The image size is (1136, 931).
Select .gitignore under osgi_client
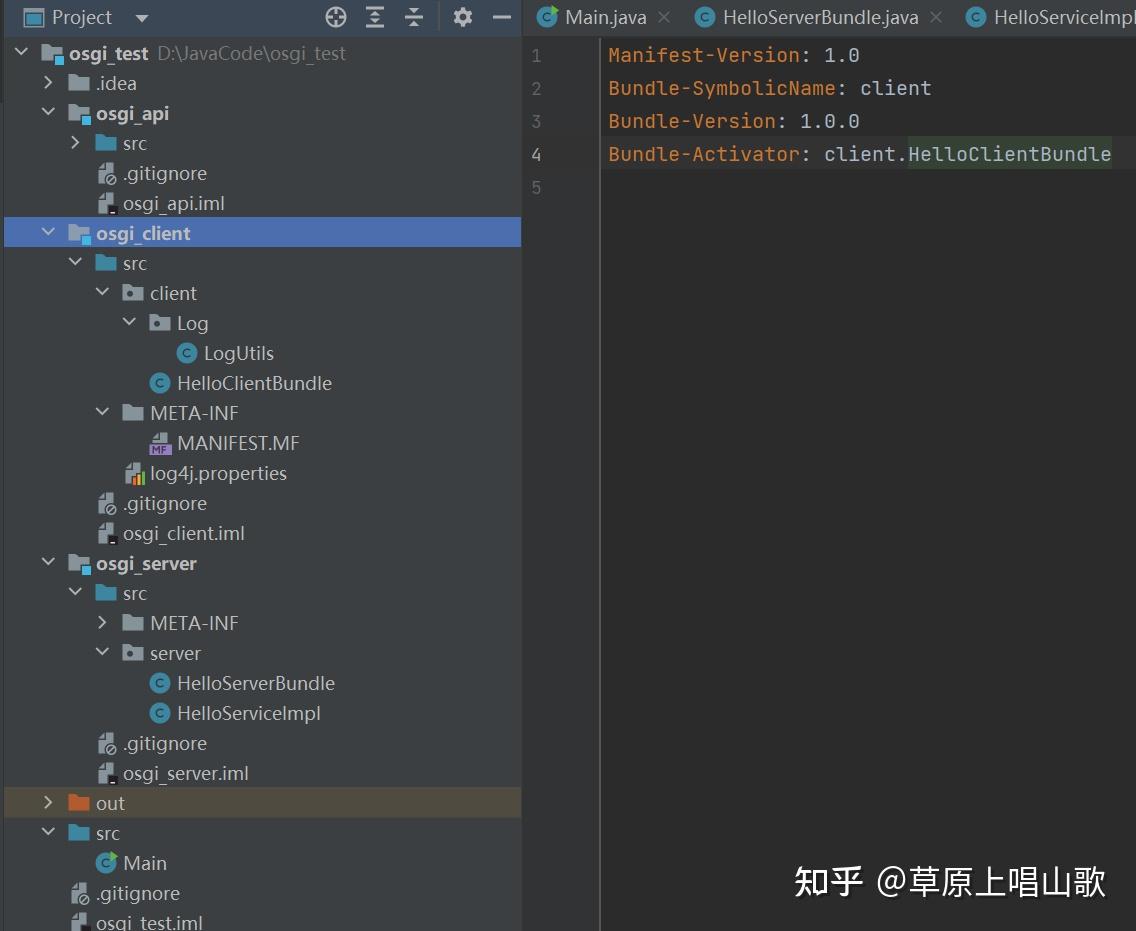click(x=164, y=504)
